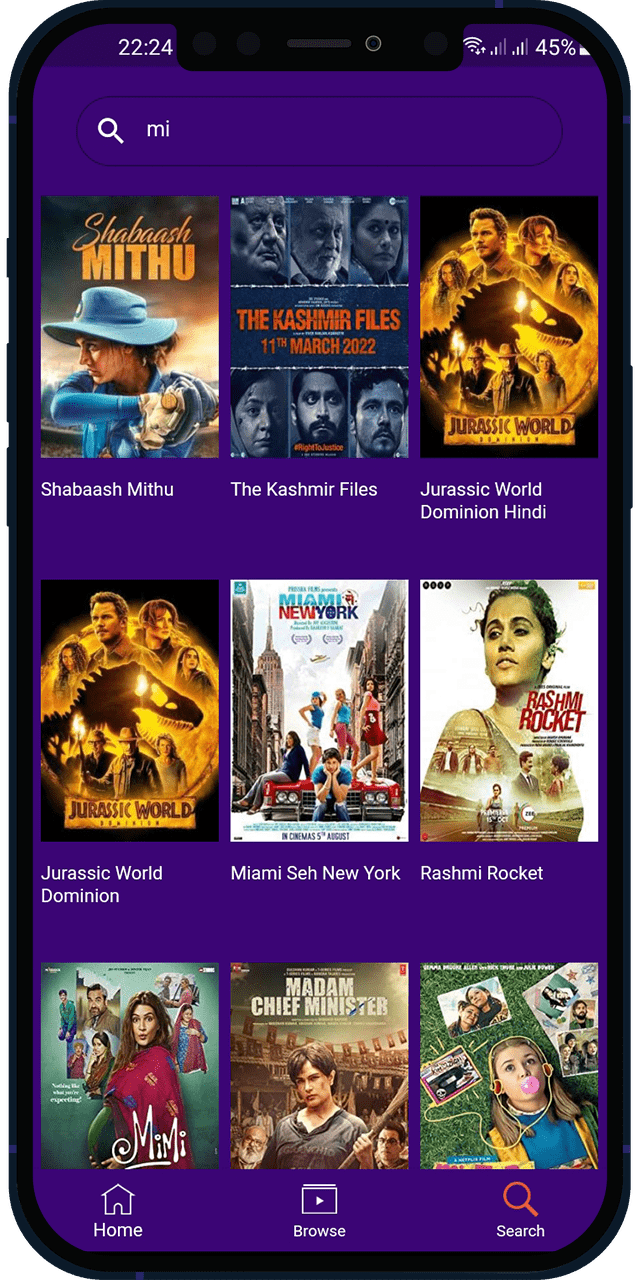Tap the cellular signal bars icon
Viewport: 640px width, 1280px height.
[509, 47]
